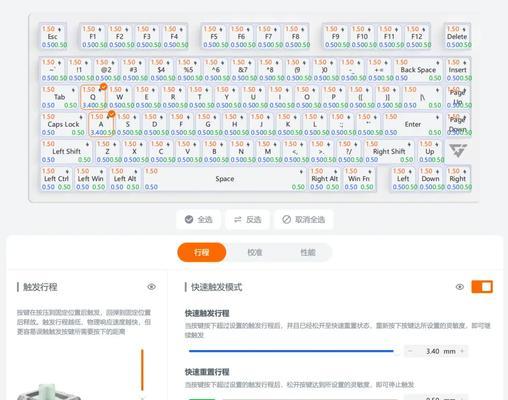Screen dimensions: 508x400
Task: Select the Up arrow key
Action: pyautogui.click(x=430, y=152)
